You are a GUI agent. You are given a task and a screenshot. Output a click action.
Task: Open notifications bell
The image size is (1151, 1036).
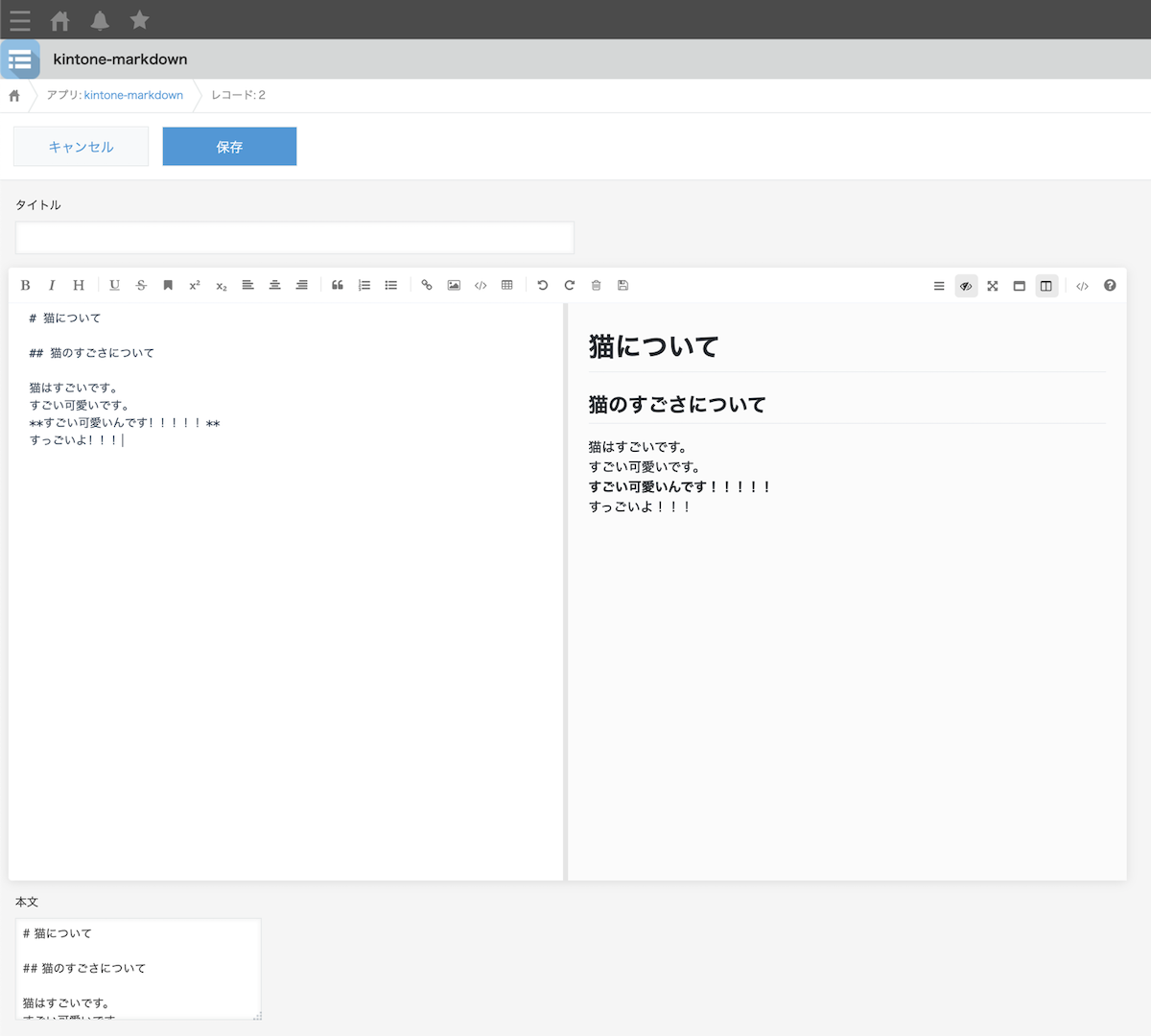click(x=100, y=20)
